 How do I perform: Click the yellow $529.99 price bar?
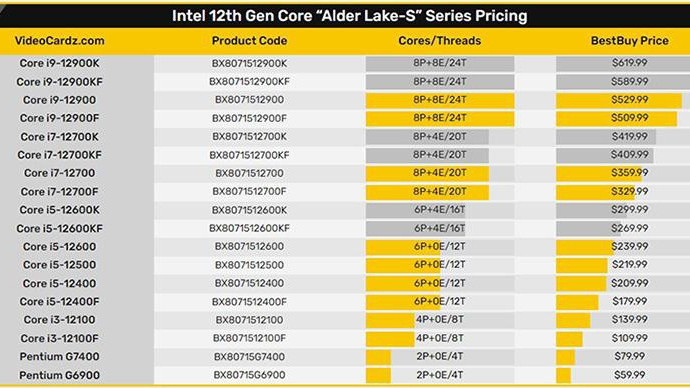pyautogui.click(x=619, y=100)
